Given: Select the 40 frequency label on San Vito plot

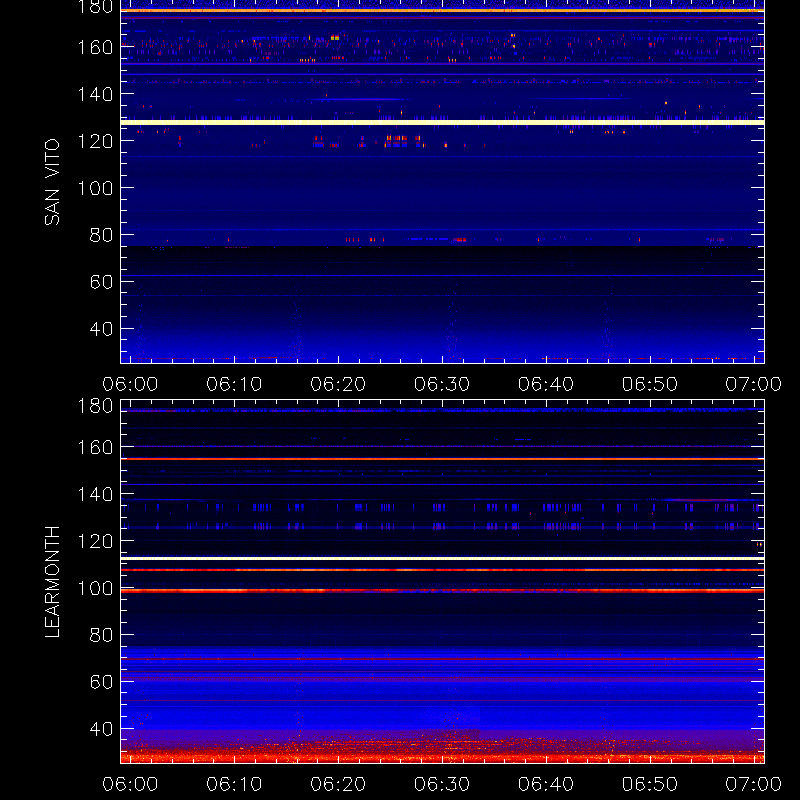Looking at the screenshot, I should tap(101, 329).
